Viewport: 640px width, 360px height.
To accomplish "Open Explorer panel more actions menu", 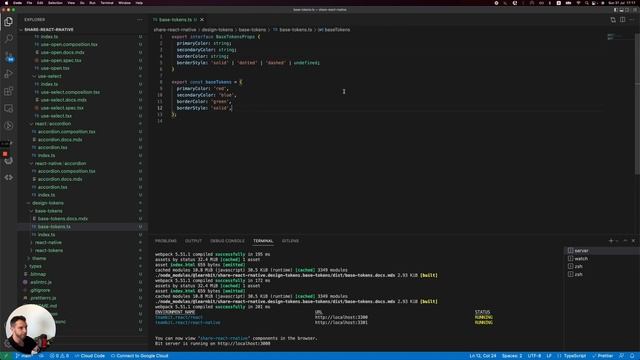I will (140, 20).
